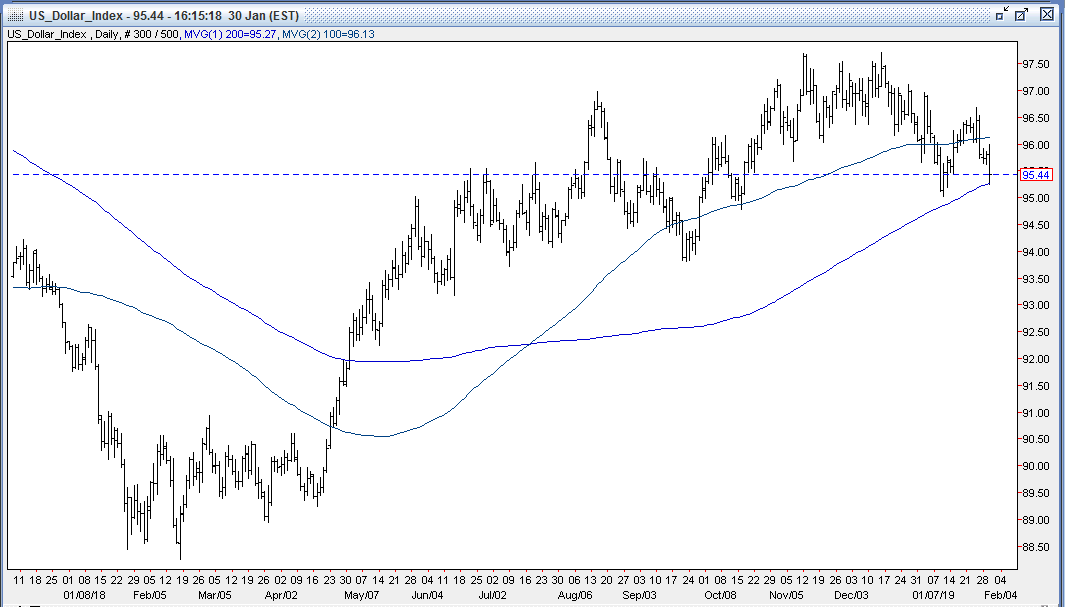
Task: Click the Feb/04 date axis label
Action: 1000,595
